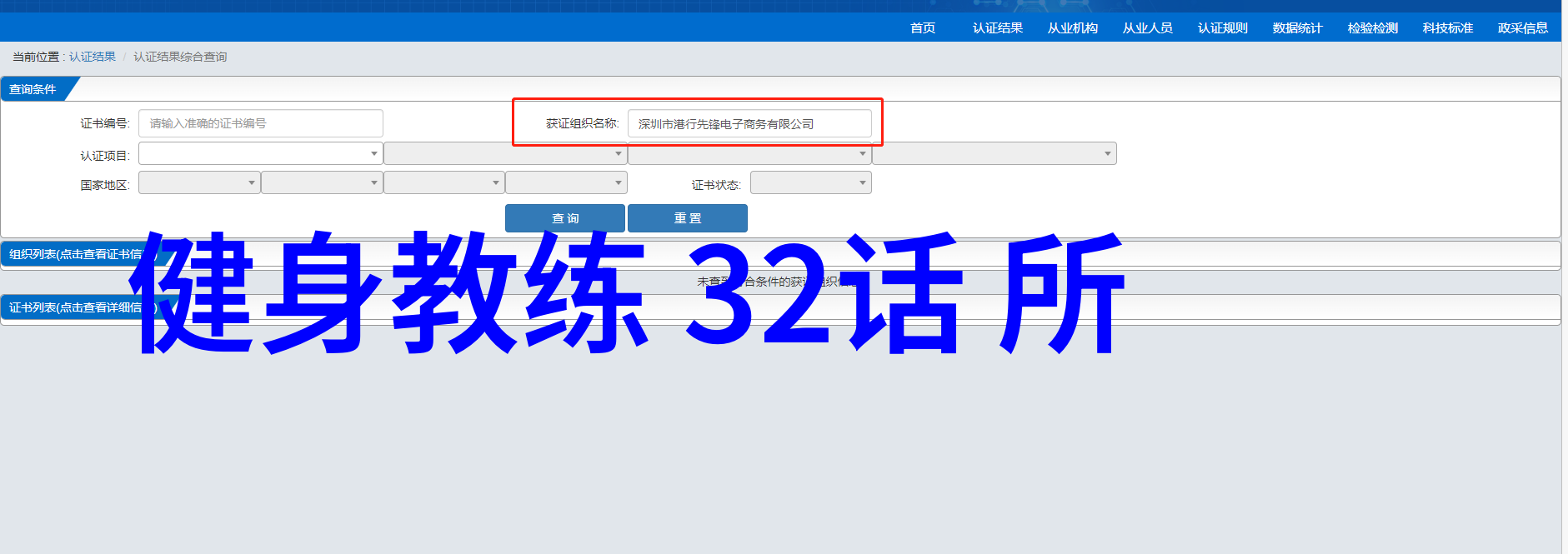1568x554 pixels.
Task: Click the 认证结果 breadcrumb link
Action: [92, 57]
